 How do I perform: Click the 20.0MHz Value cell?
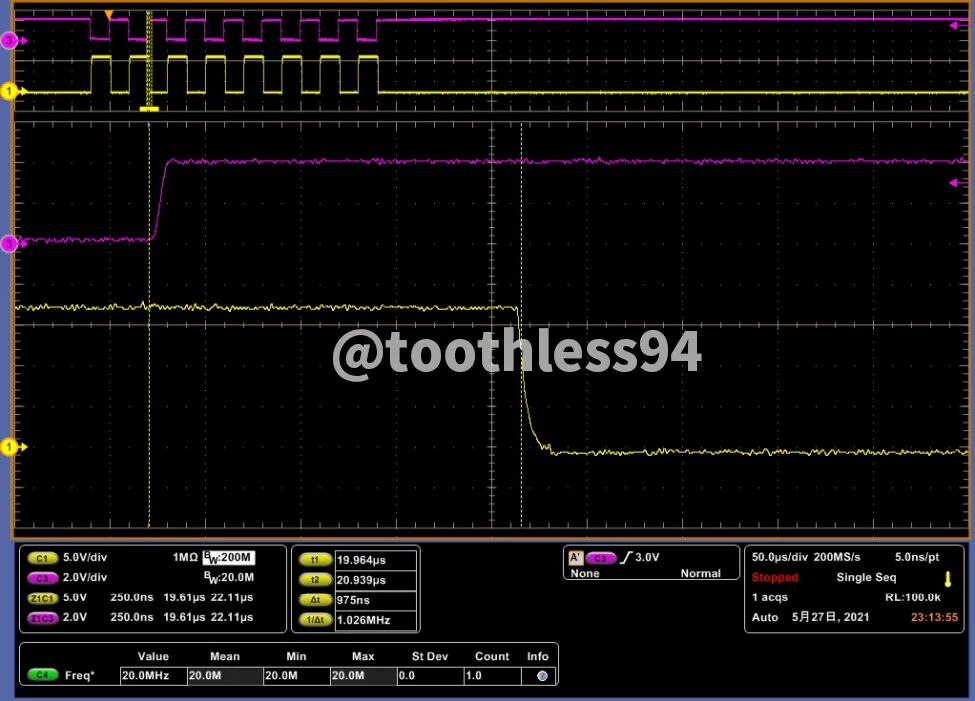tap(154, 675)
